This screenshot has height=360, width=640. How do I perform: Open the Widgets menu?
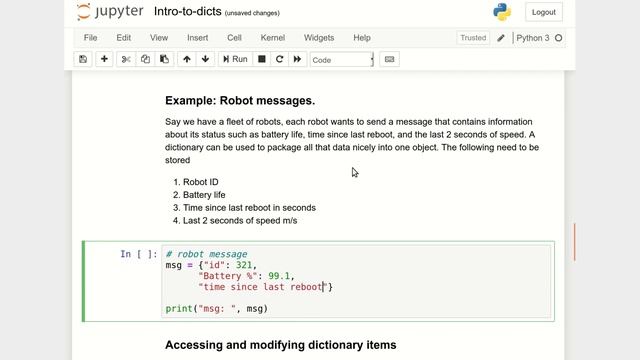tap(319, 38)
